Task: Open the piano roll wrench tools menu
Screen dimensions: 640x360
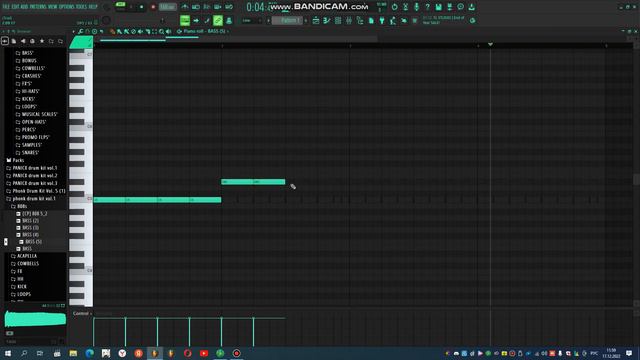Action: point(80,31)
